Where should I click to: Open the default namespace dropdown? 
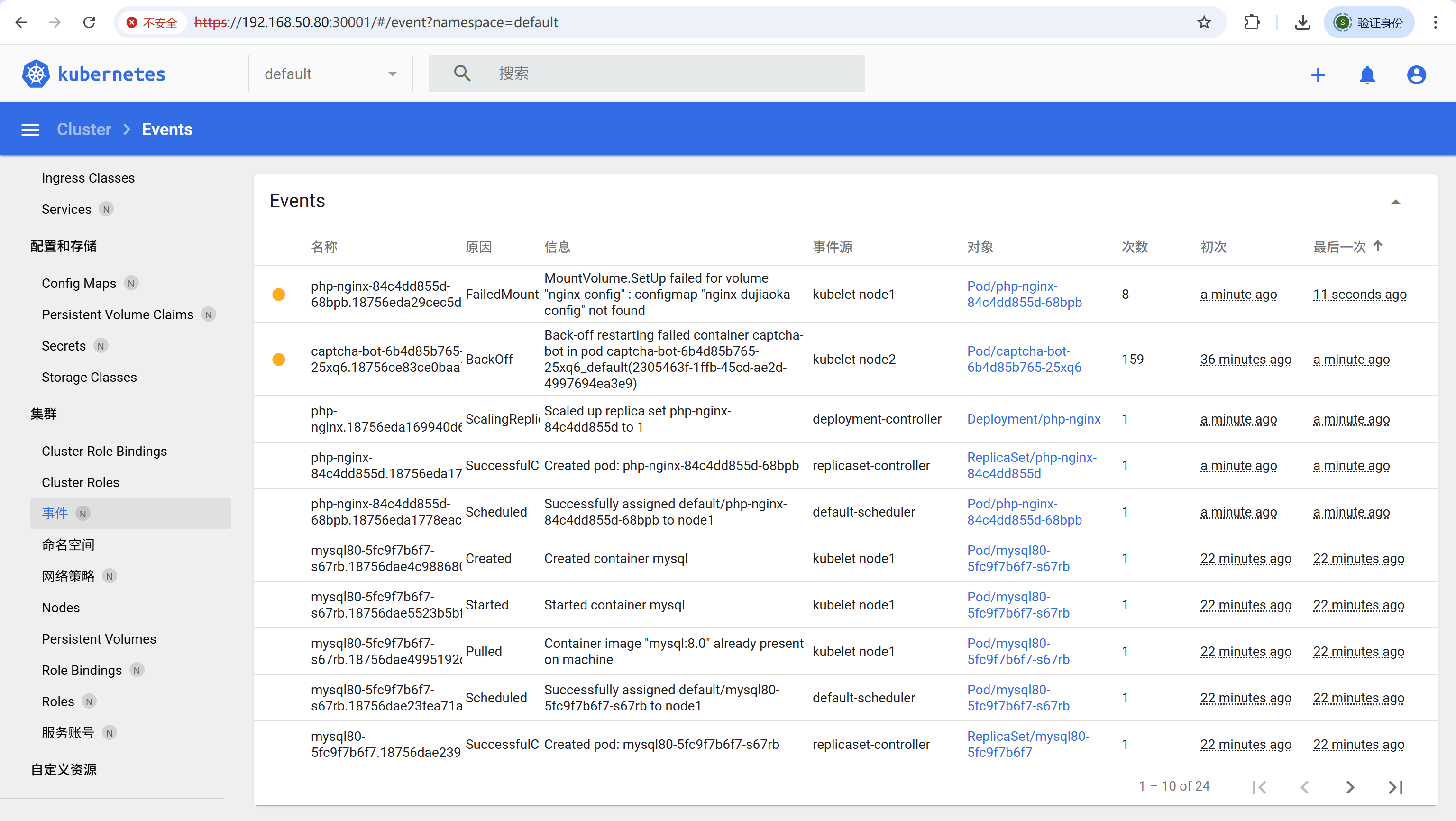tap(330, 74)
